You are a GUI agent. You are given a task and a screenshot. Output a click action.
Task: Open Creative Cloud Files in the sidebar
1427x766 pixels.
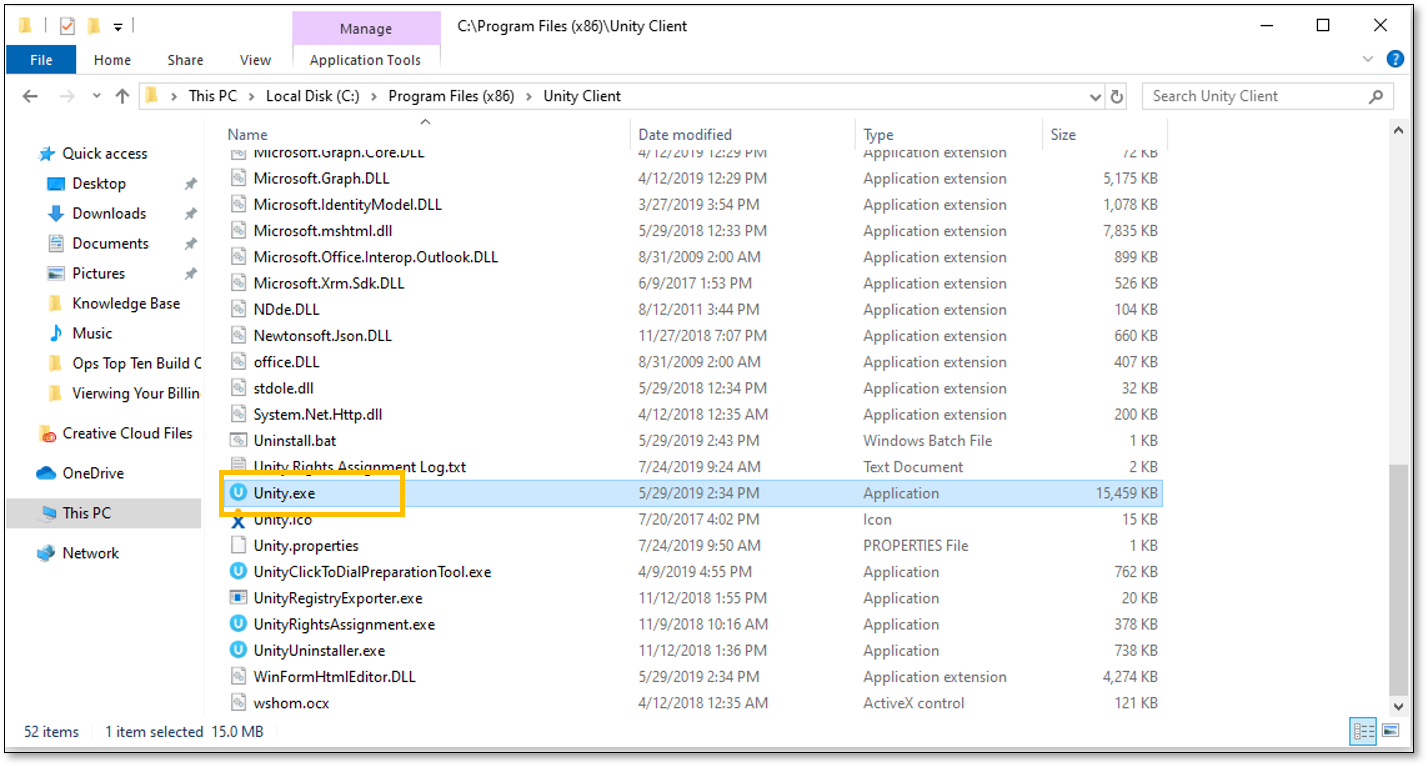115,432
